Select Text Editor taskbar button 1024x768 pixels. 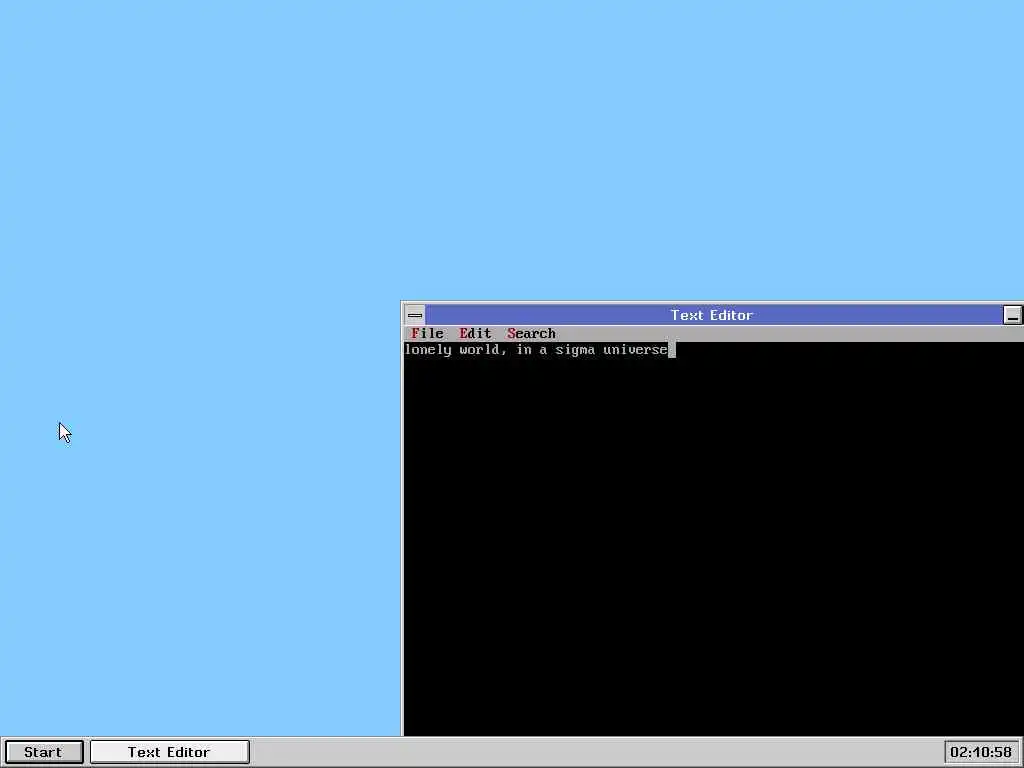[169, 752]
